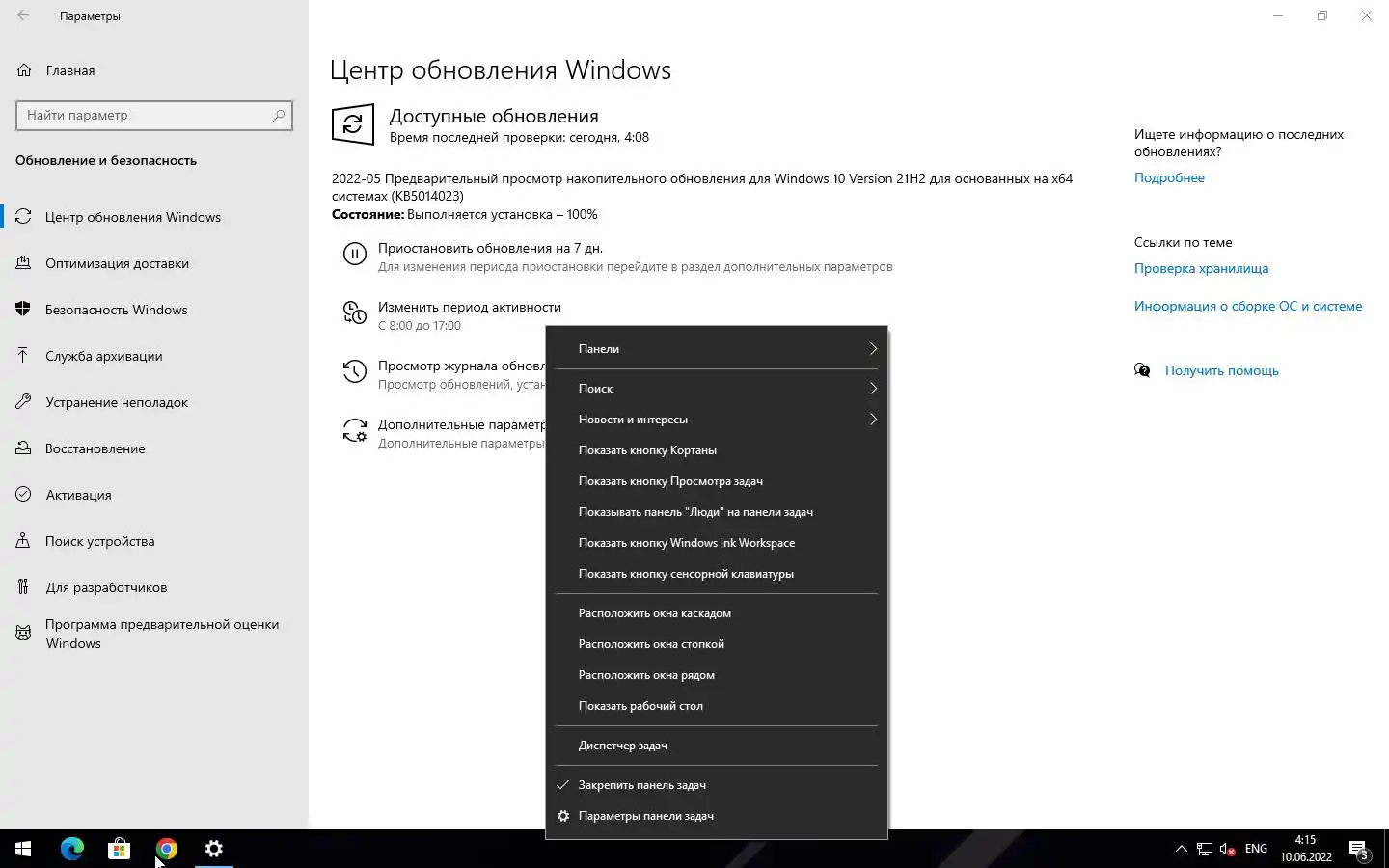Viewport: 1389px width, 868px height.
Task: Open Безопасность Windows section
Action: pos(154,310)
